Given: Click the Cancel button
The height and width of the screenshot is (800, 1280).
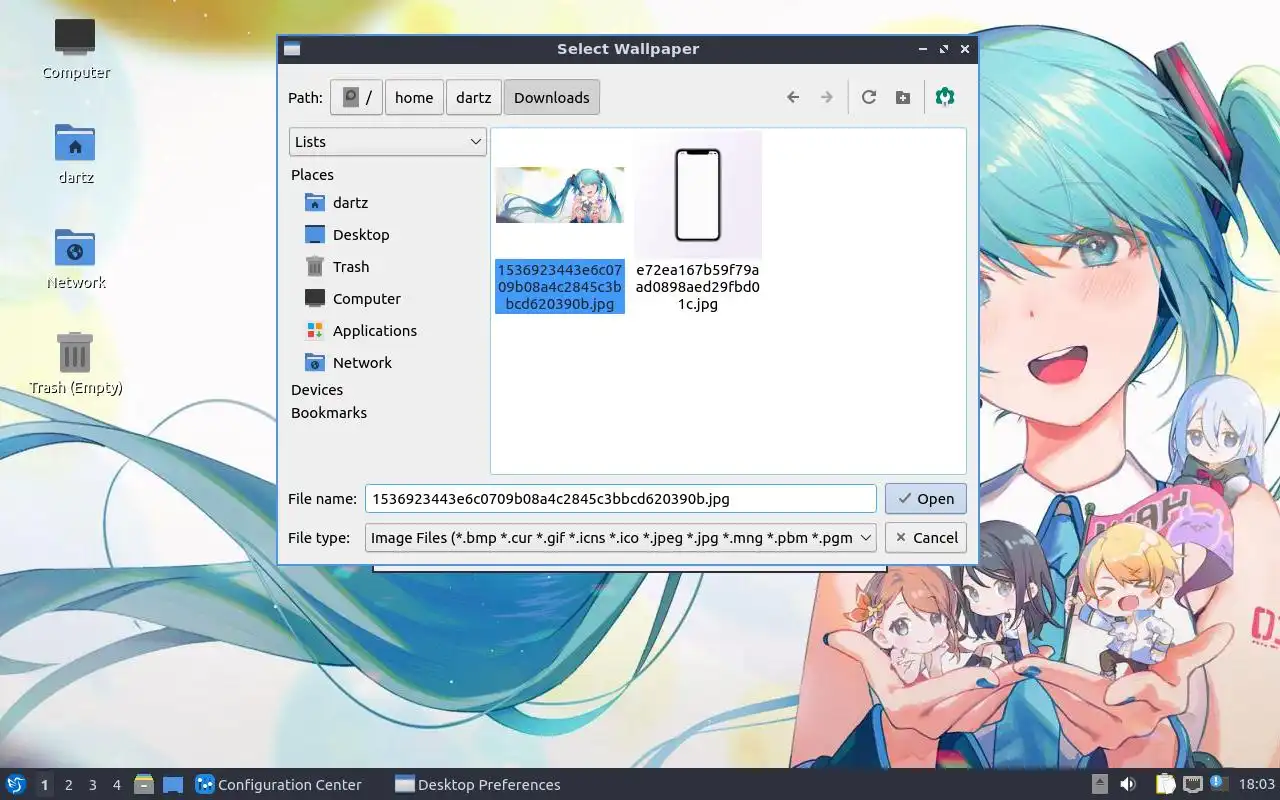Looking at the screenshot, I should (x=926, y=537).
